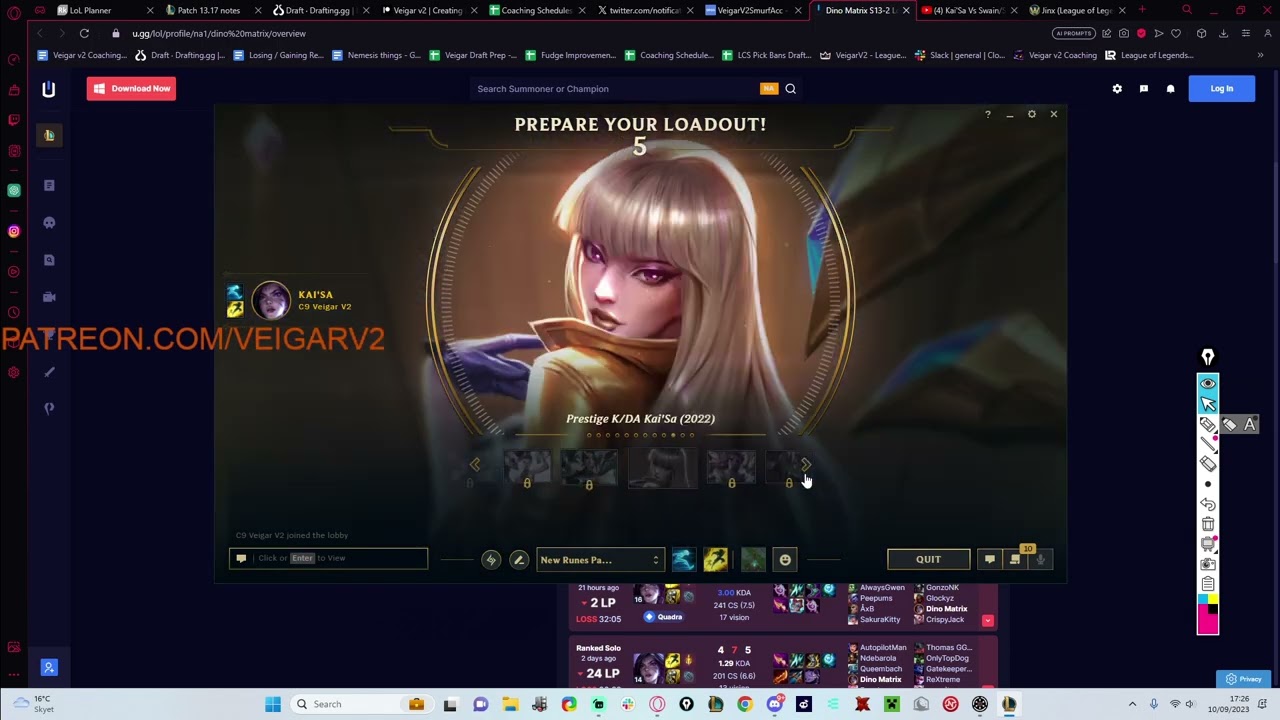1280x720 pixels.
Task: Toggle the voice chat microphone icon
Action: [x=1040, y=560]
